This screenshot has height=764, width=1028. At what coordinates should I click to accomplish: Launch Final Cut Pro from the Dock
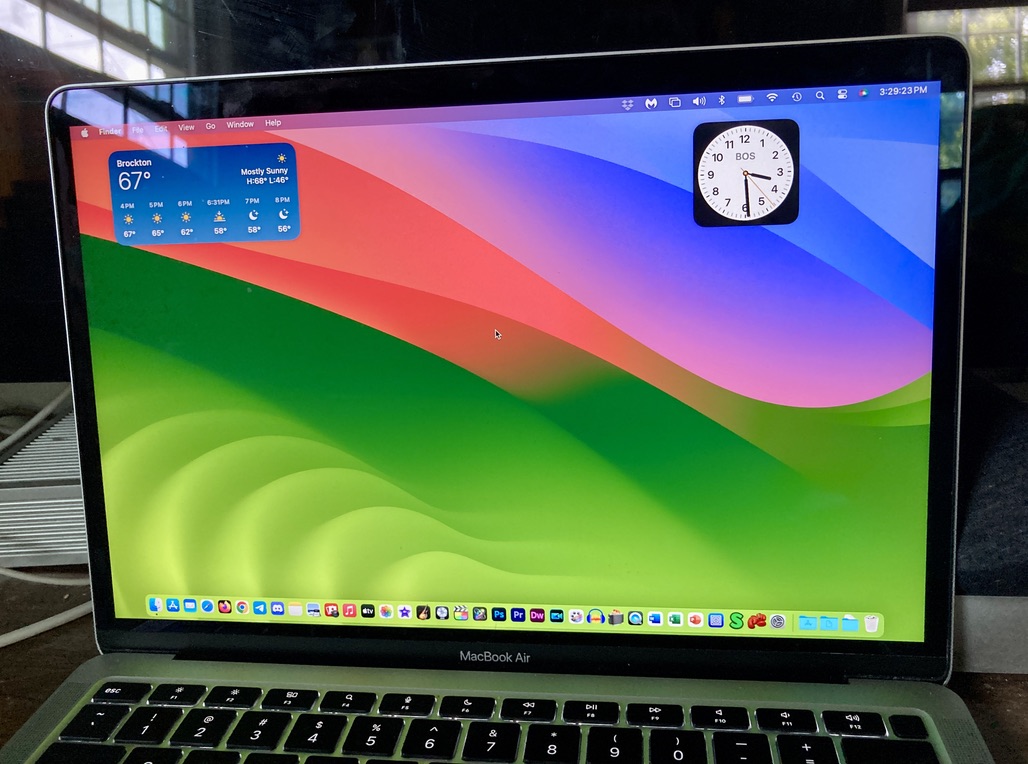pos(461,614)
